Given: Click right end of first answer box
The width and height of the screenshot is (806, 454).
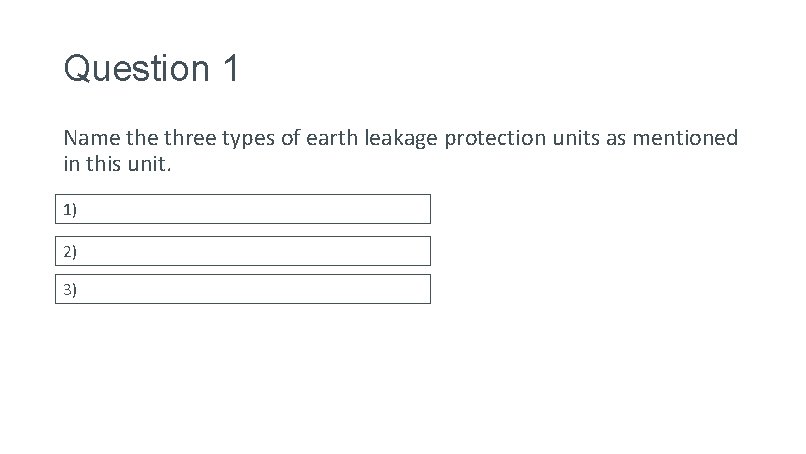Looking at the screenshot, I should click(420, 209).
